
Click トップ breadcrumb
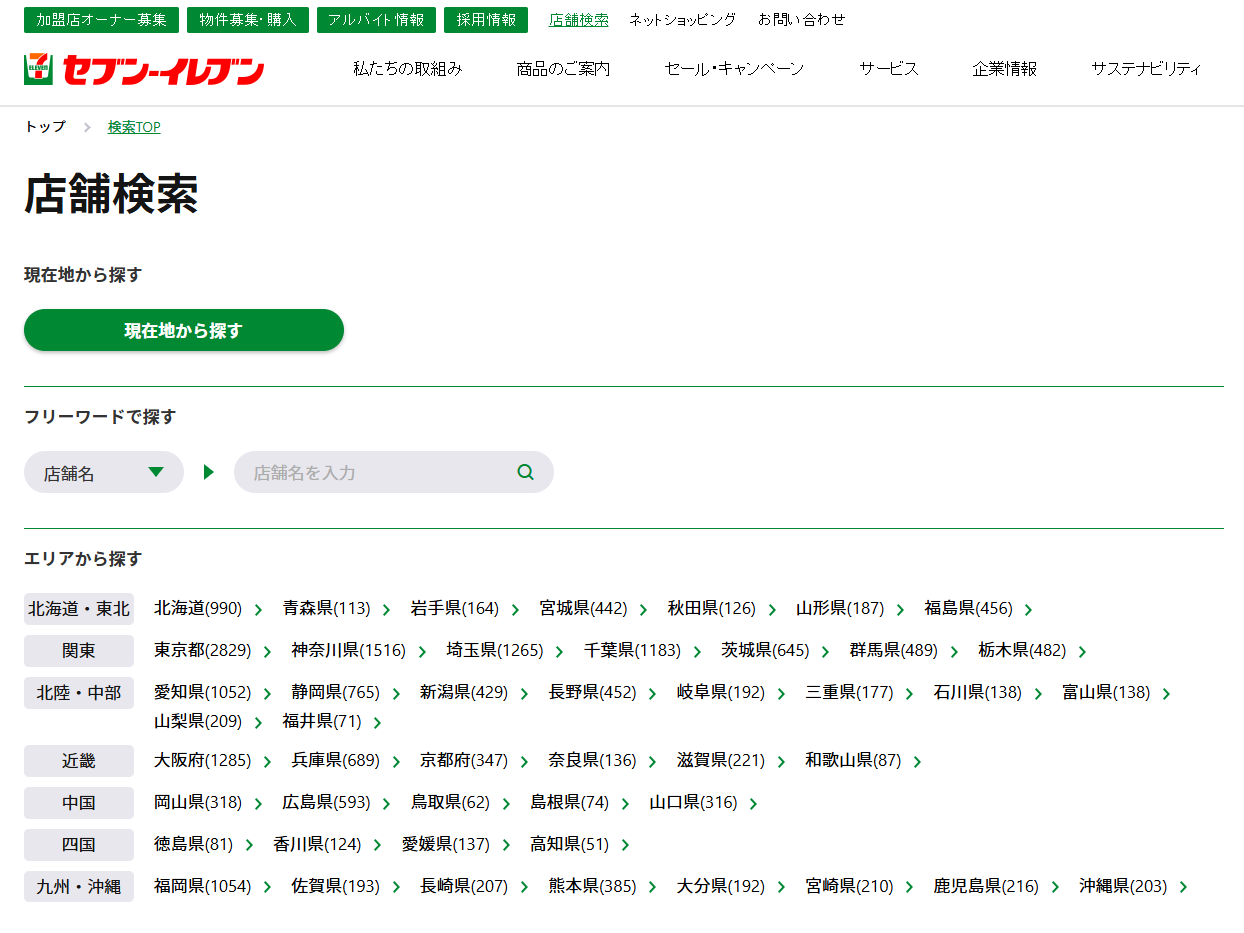pyautogui.click(x=45, y=127)
